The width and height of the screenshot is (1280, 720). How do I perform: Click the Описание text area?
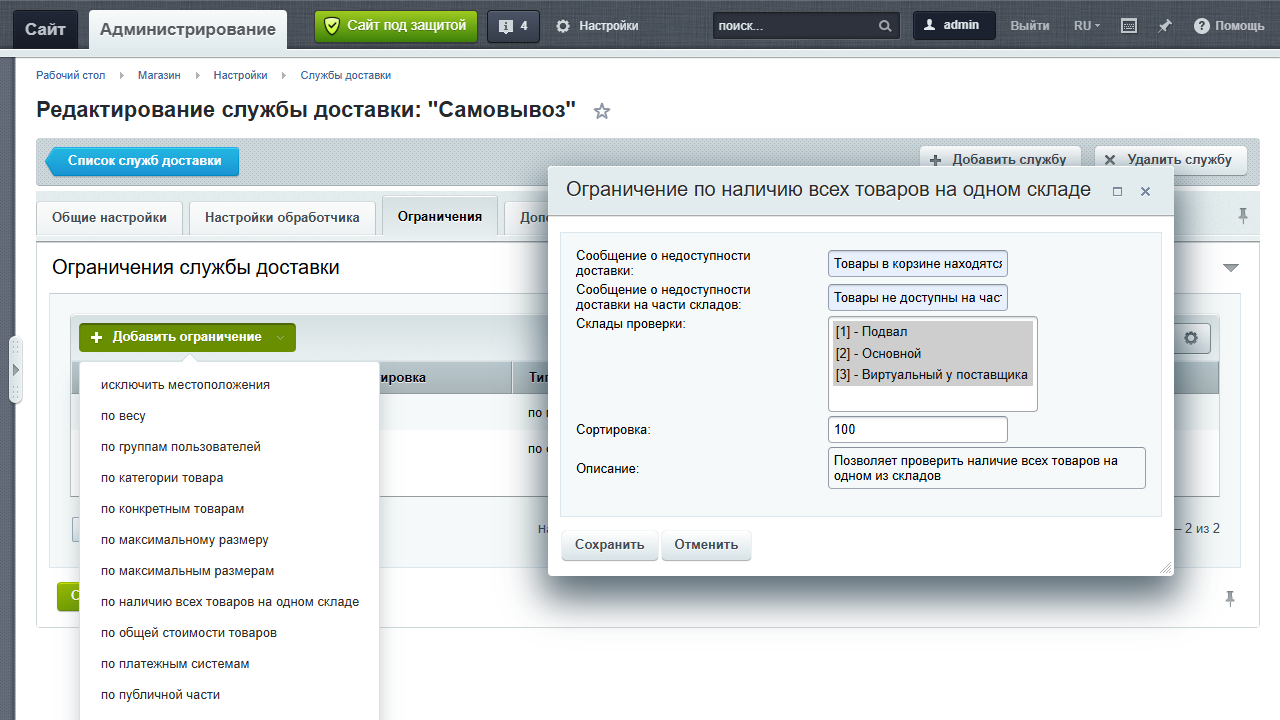[987, 468]
